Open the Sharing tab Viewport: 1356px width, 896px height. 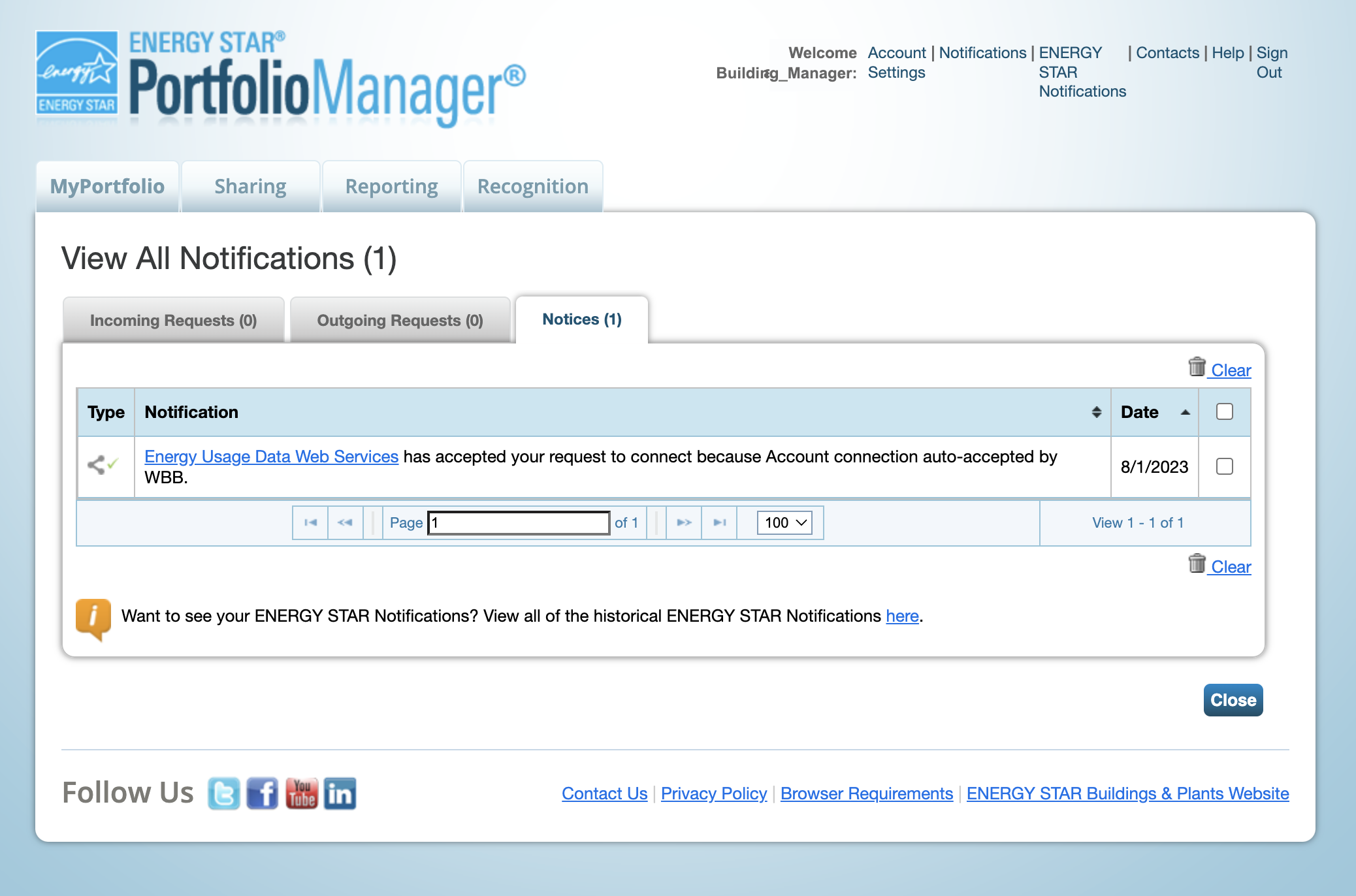(251, 187)
